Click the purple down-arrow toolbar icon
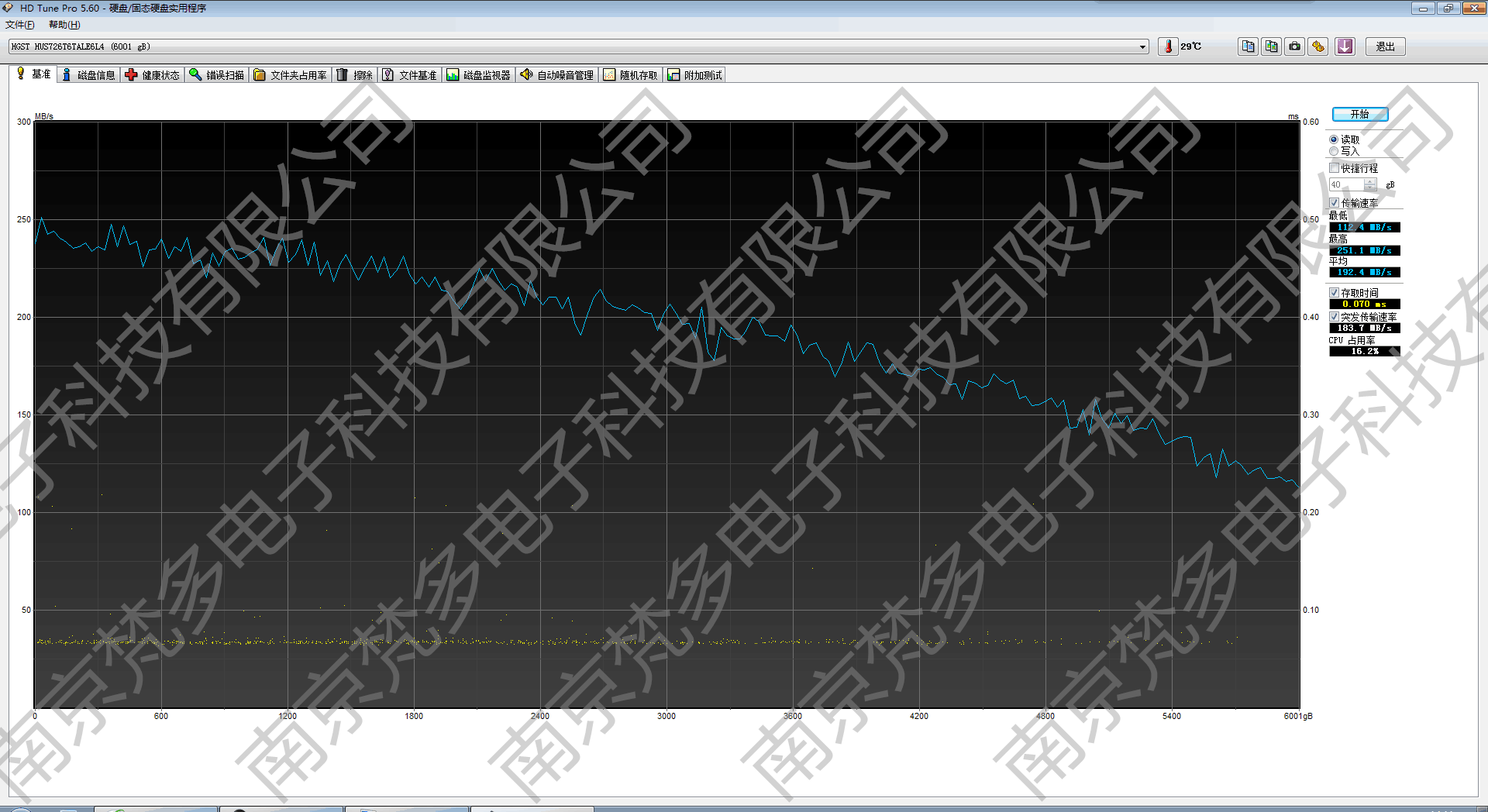This screenshot has width=1488, height=812. 1345,46
